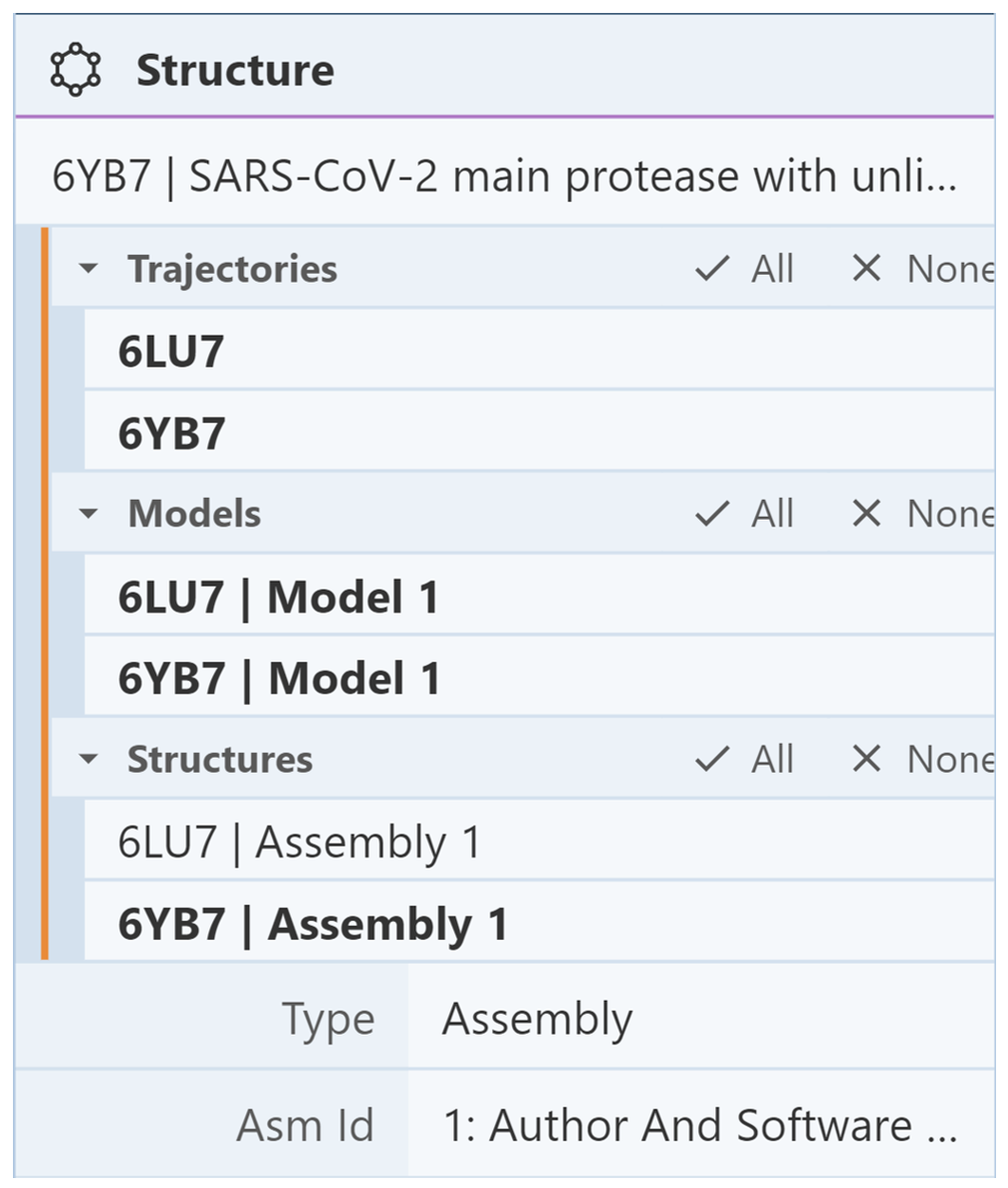Click the Structure panel title
This screenshot has width=1008, height=1188.
click(x=235, y=71)
